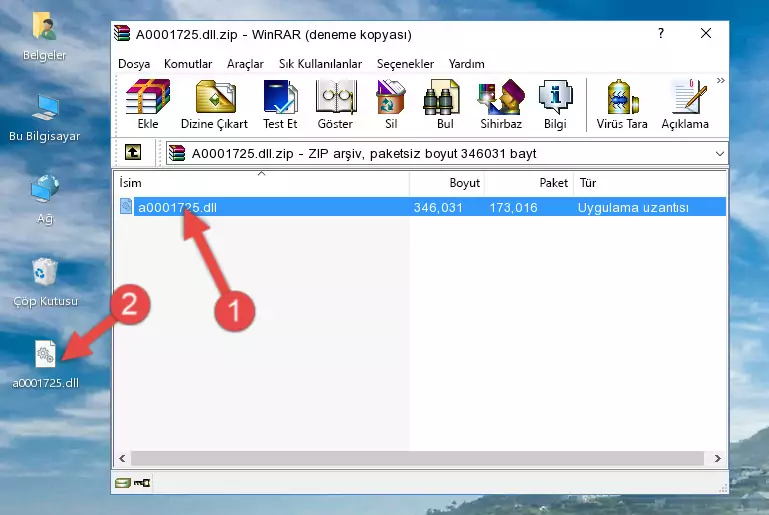Click the 173,016 packed value
769x515 pixels.
(513, 207)
